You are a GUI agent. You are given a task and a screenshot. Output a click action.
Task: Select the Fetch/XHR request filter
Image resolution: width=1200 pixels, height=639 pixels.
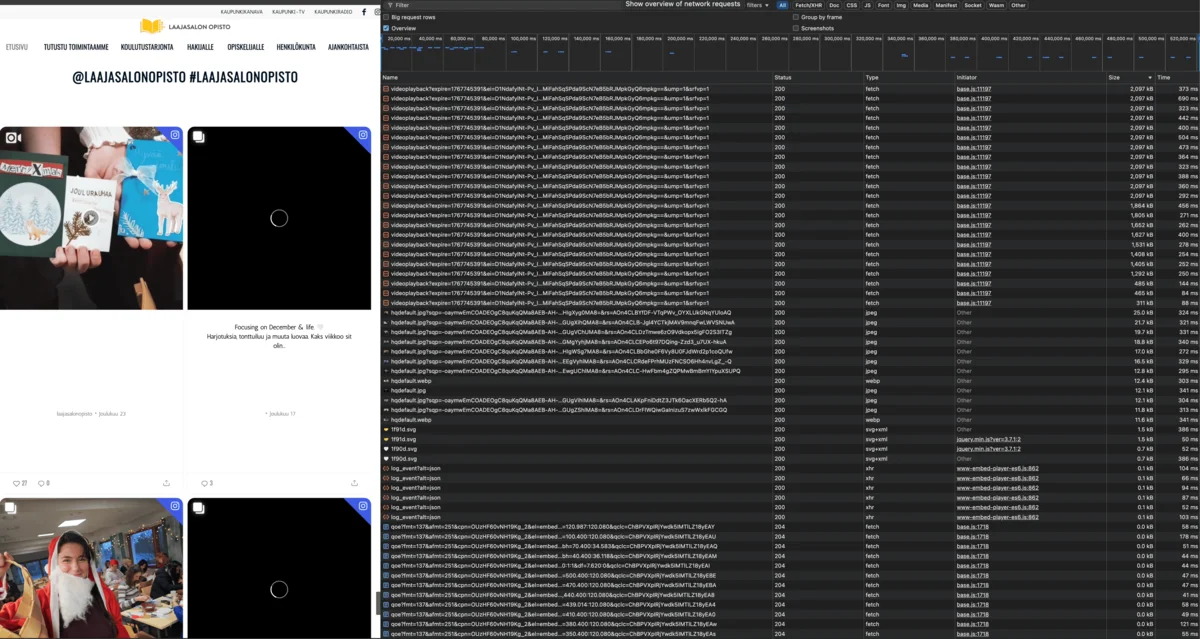(807, 5)
